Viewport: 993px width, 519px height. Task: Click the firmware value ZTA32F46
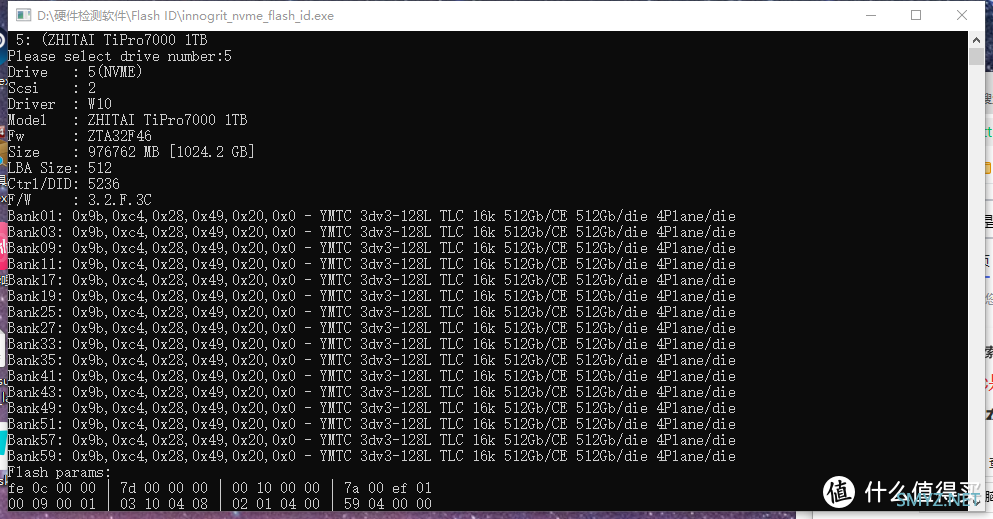(x=120, y=136)
